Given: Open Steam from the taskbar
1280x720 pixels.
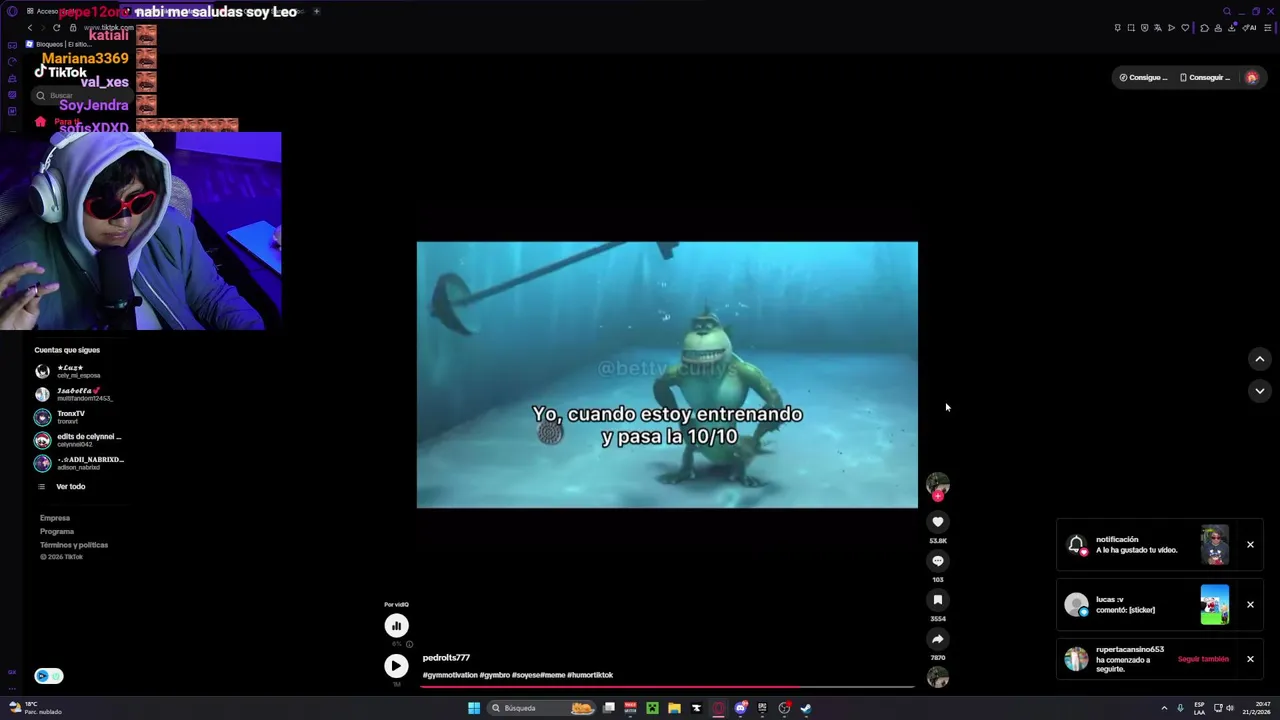Looking at the screenshot, I should click(806, 708).
